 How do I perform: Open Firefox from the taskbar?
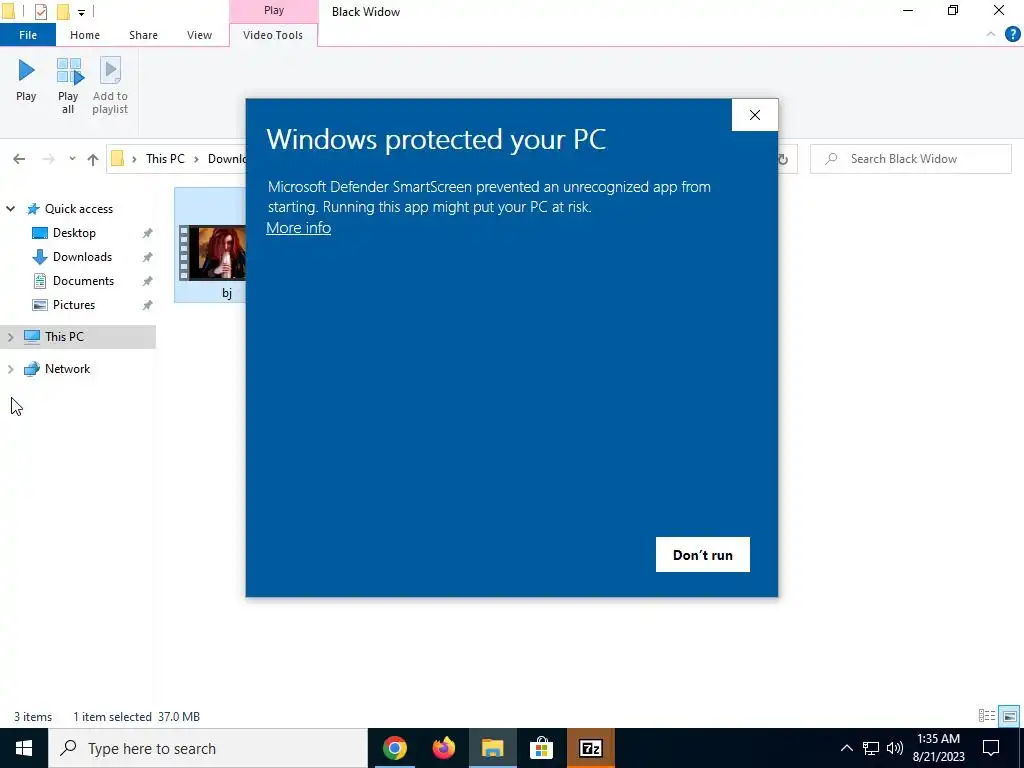pos(443,748)
